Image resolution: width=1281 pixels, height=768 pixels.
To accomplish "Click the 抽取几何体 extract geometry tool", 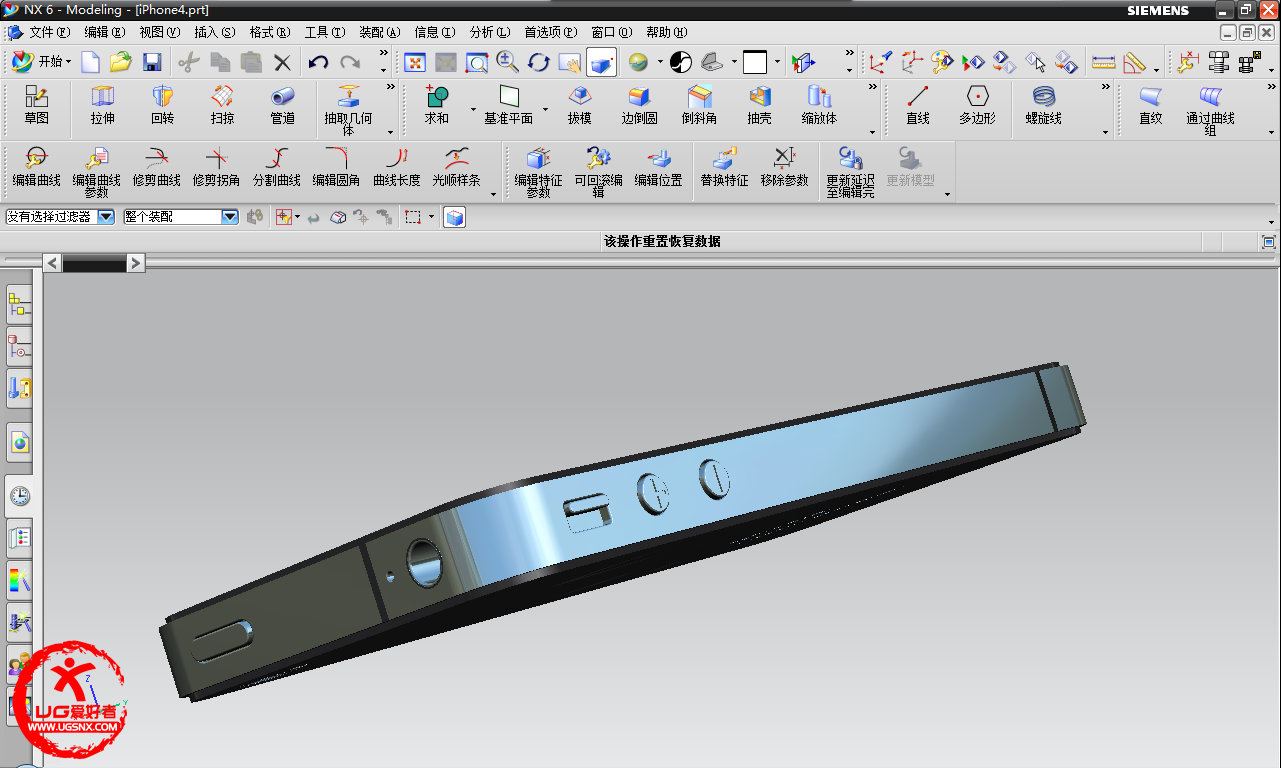I will click(348, 110).
